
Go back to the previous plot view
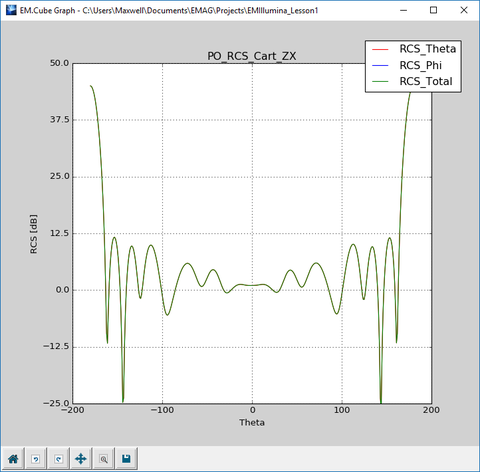pos(36,459)
